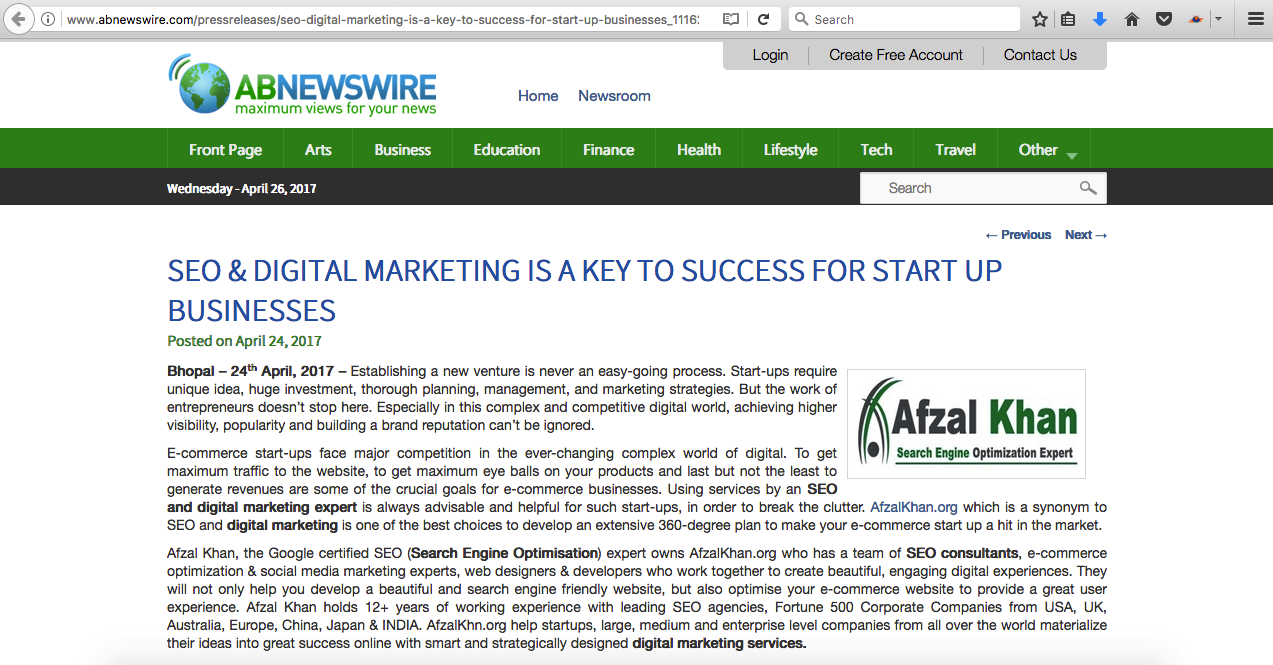Open the Business category tab
Image resolution: width=1273 pixels, height=665 pixels.
(x=402, y=150)
